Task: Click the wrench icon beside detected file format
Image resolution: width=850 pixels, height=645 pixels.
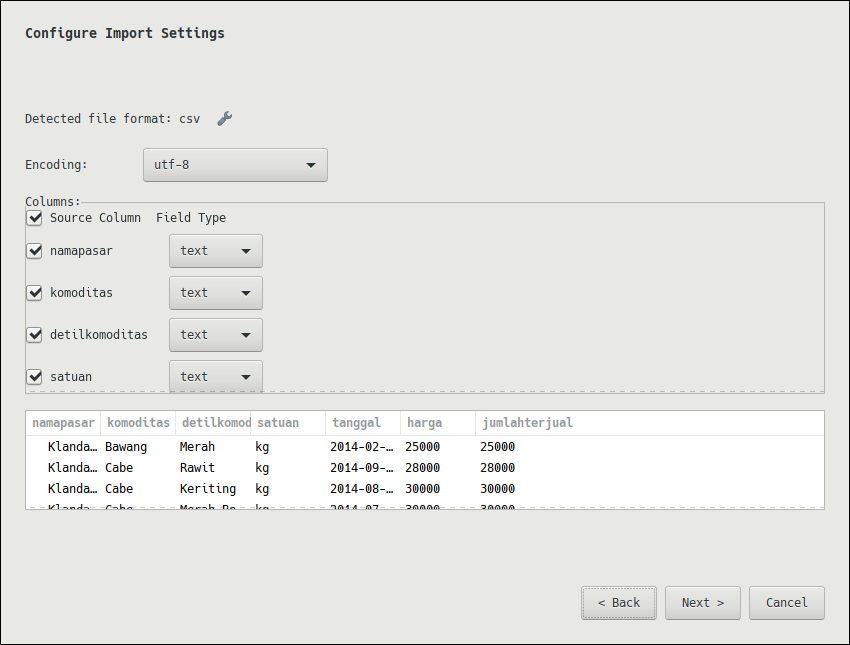Action: tap(225, 119)
